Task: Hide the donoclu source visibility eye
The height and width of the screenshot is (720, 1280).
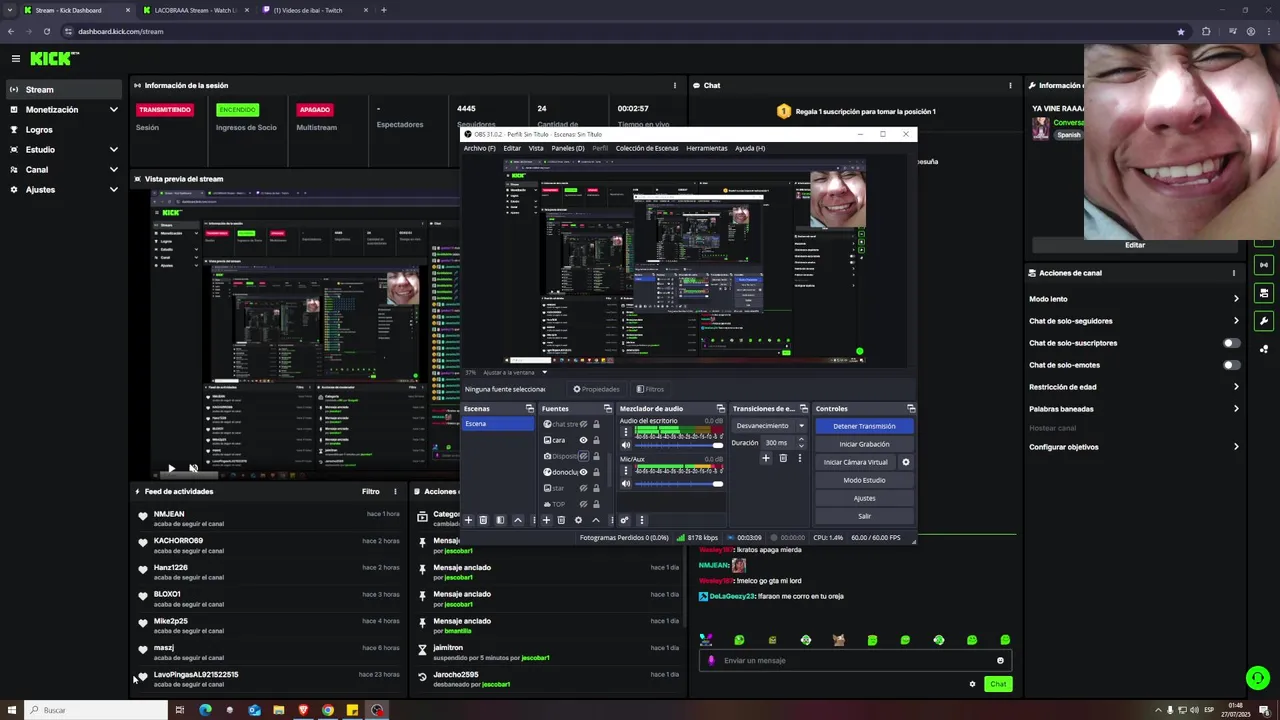Action: pos(583,472)
